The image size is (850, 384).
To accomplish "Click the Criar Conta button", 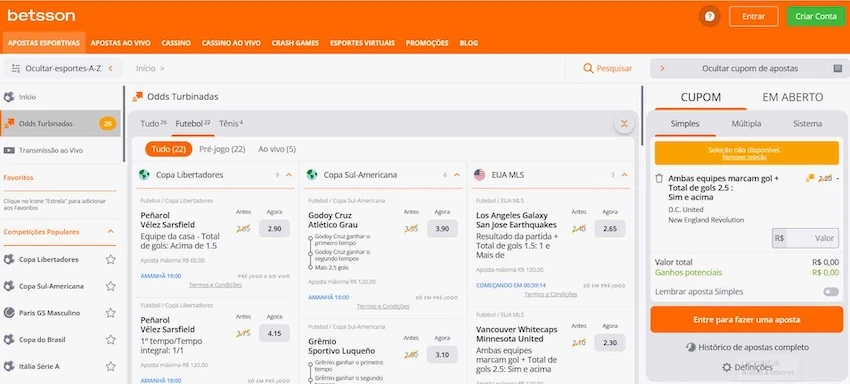I will click(x=816, y=16).
